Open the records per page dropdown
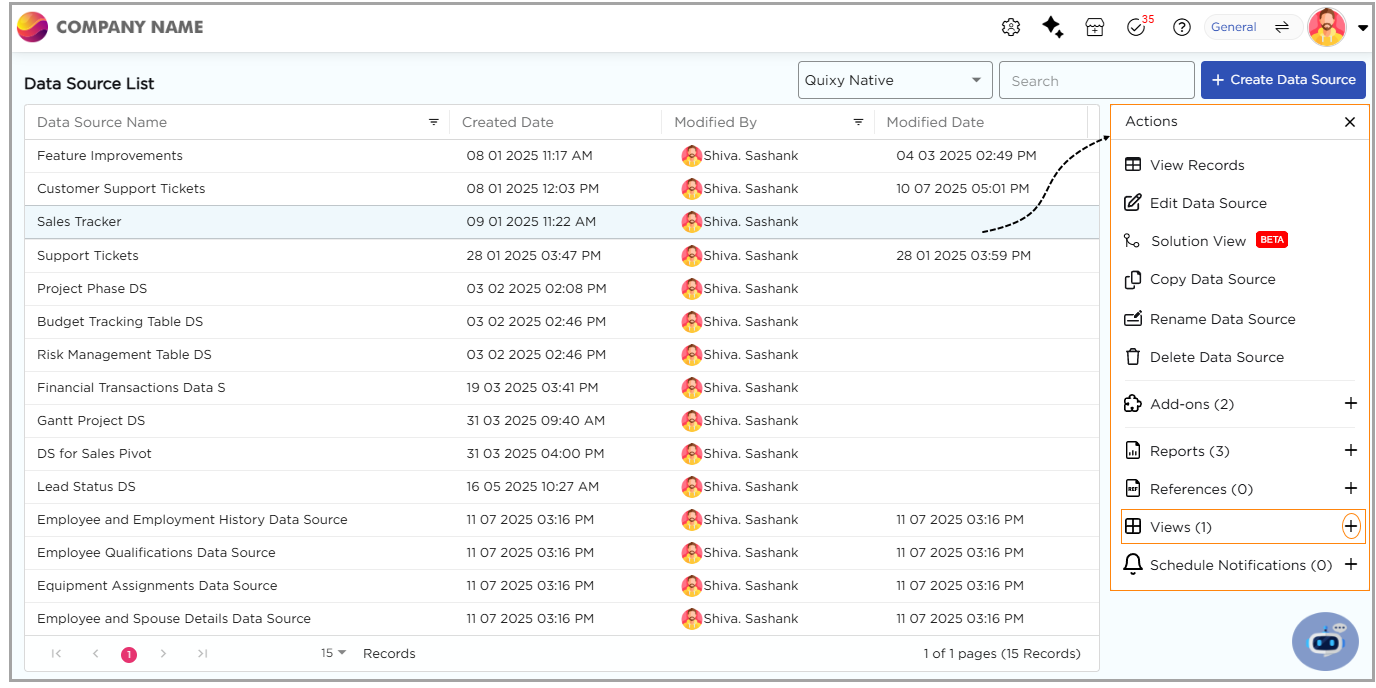The image size is (1376, 688). click(333, 653)
